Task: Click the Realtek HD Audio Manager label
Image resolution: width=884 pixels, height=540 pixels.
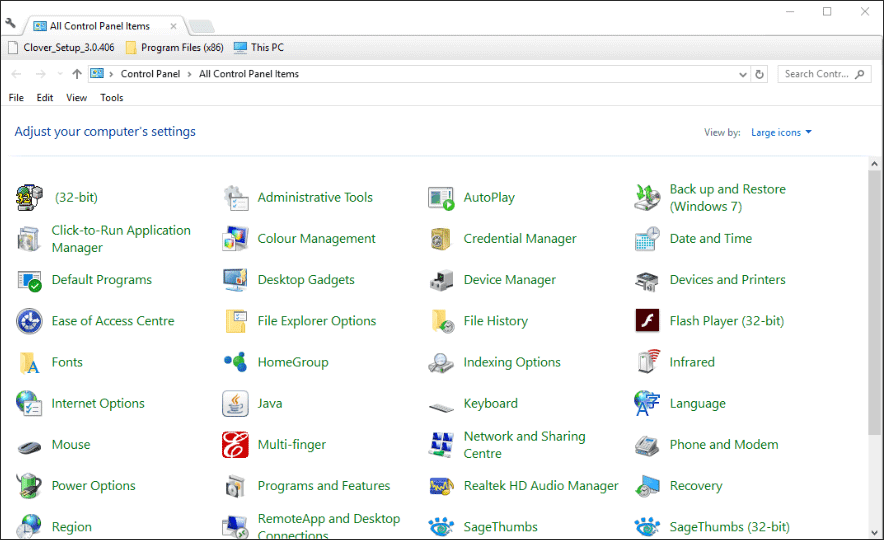Action: [x=541, y=486]
